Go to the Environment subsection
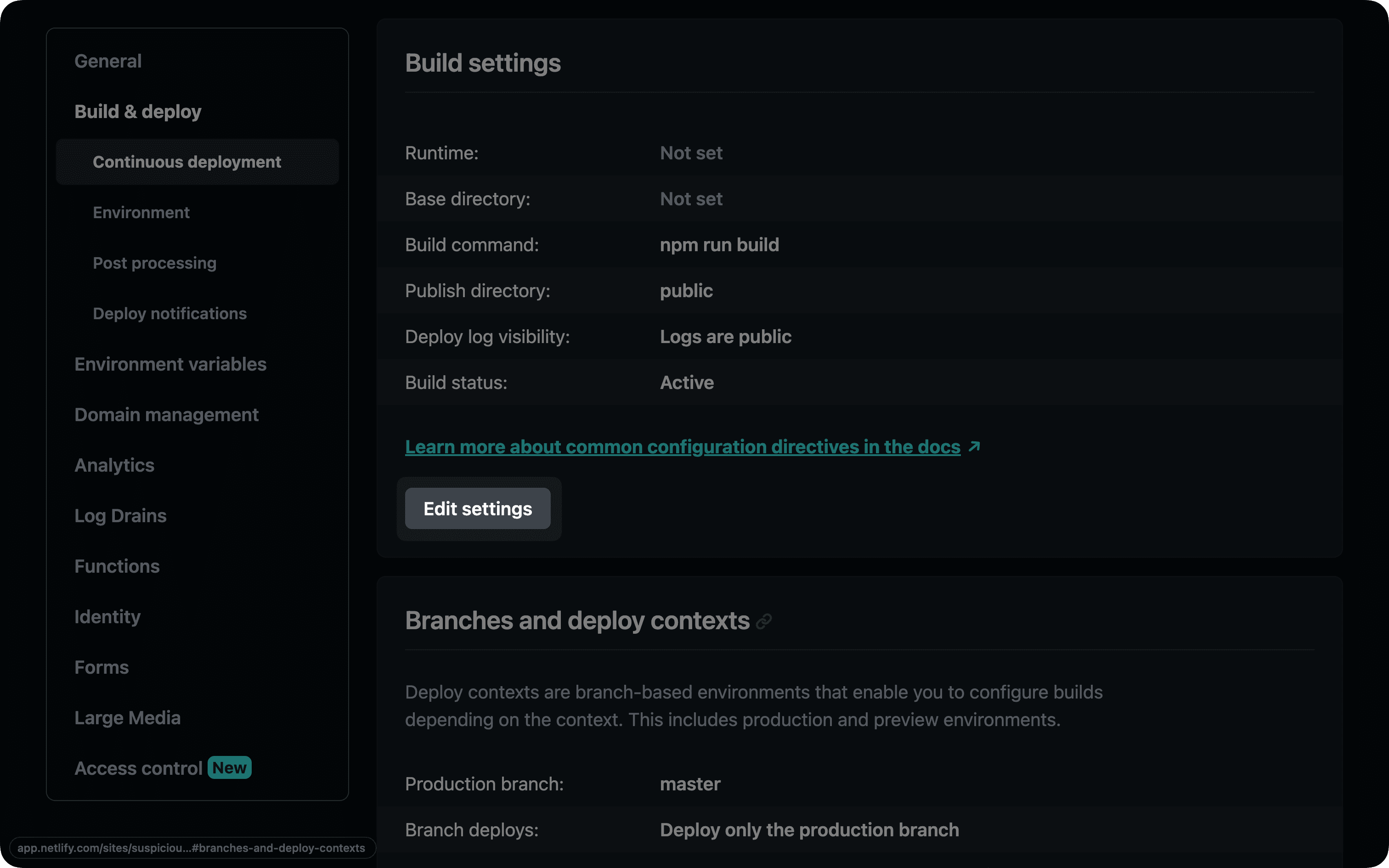The width and height of the screenshot is (1389, 868). [141, 212]
